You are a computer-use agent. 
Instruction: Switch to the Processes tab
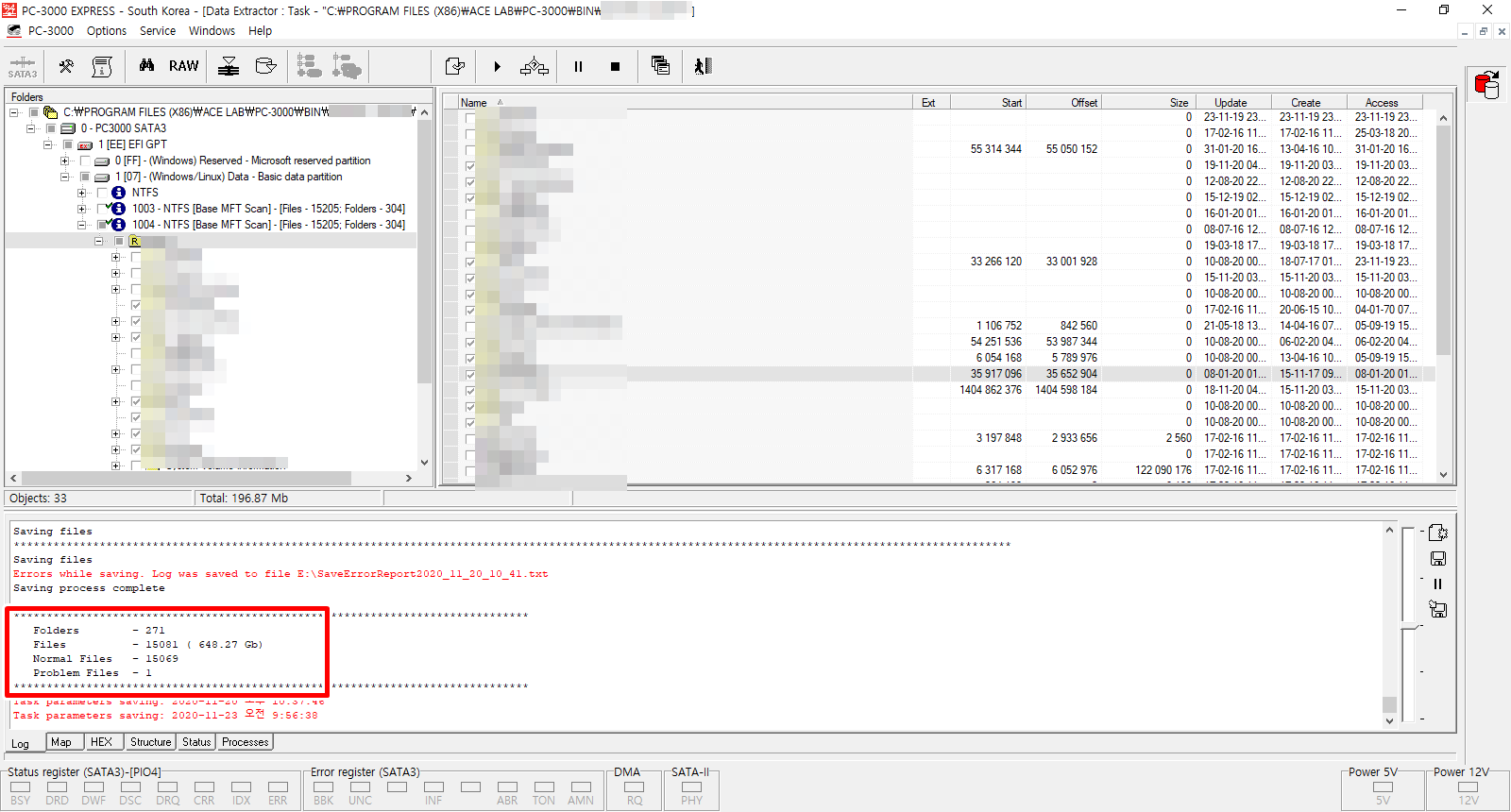click(x=246, y=742)
